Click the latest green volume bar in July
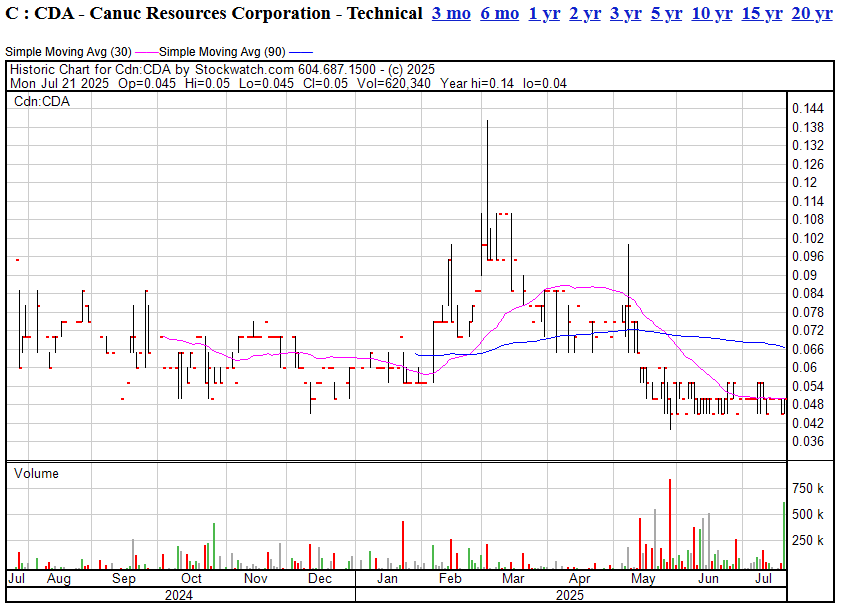 pos(784,535)
